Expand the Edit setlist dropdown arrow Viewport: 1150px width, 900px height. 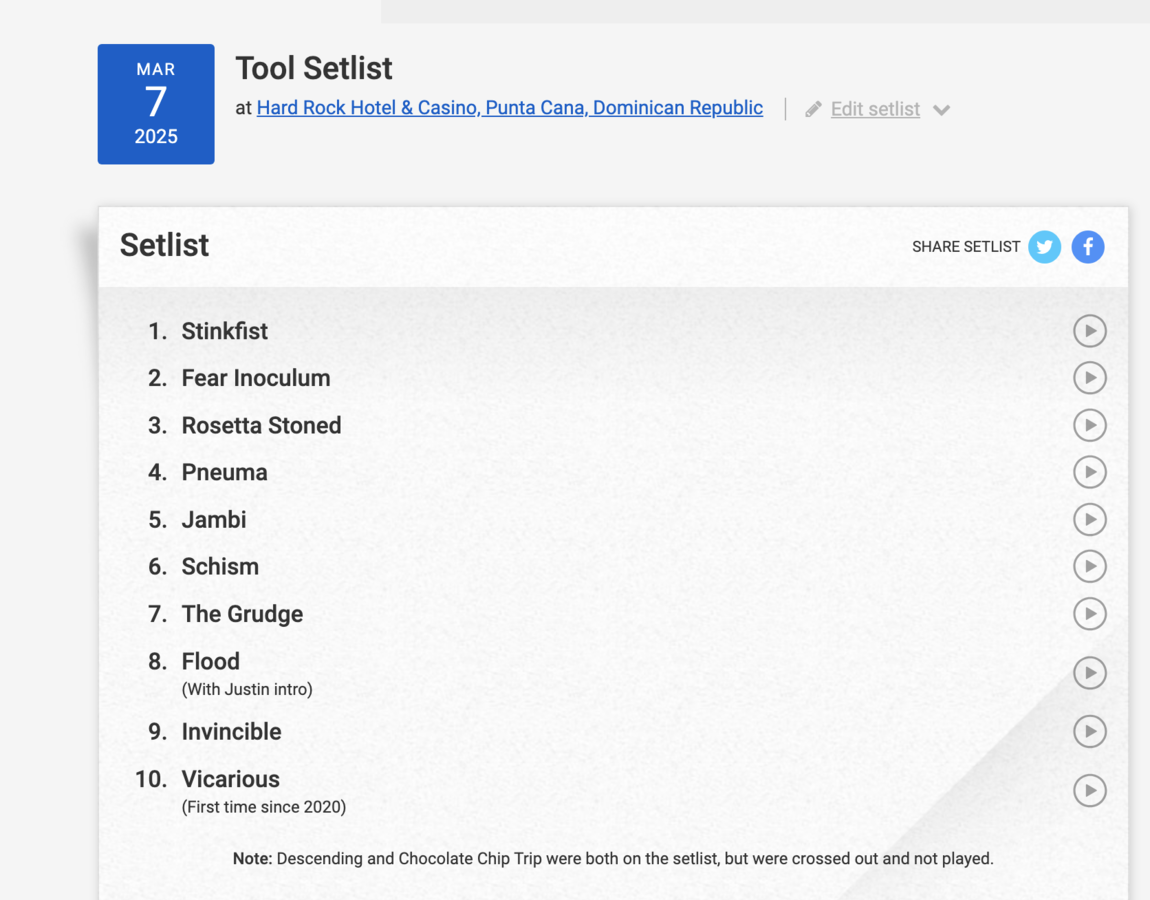click(x=941, y=110)
